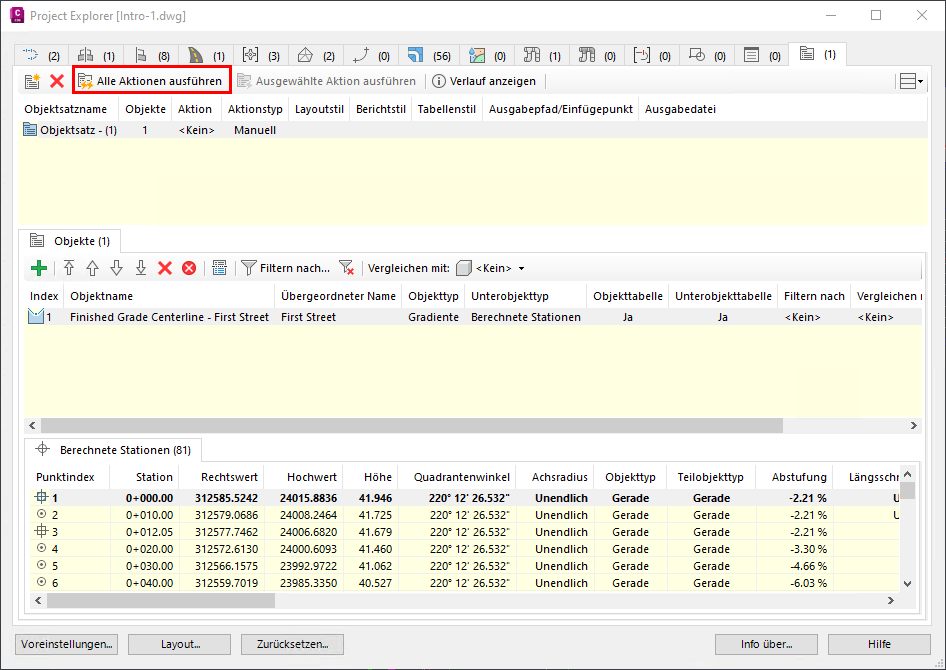
Task: Sort by 'Objektsatzname' column header
Action: pyautogui.click(x=66, y=109)
